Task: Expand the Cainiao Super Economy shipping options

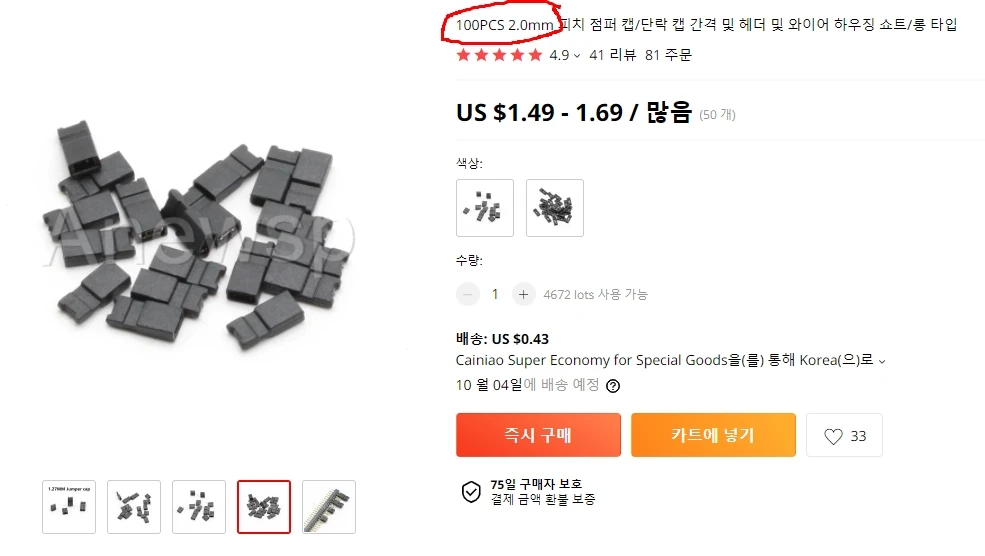Action: point(882,361)
